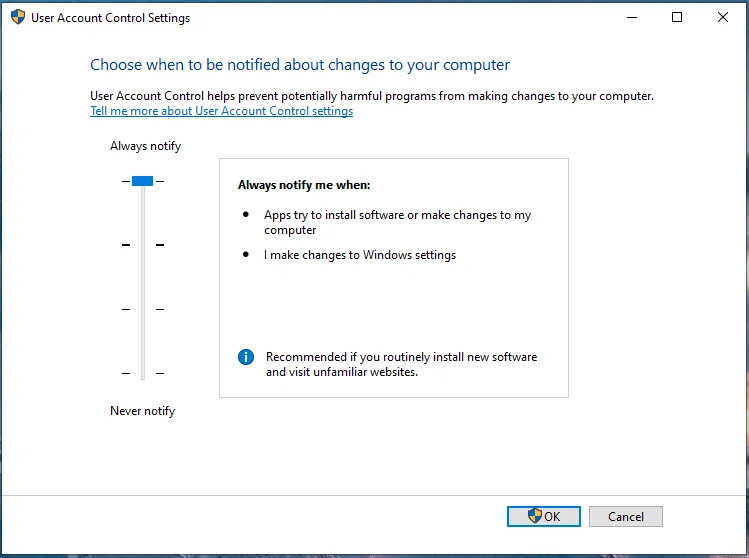Confirm settings with the OK button
Screen dimensions: 749x558
coord(544,516)
